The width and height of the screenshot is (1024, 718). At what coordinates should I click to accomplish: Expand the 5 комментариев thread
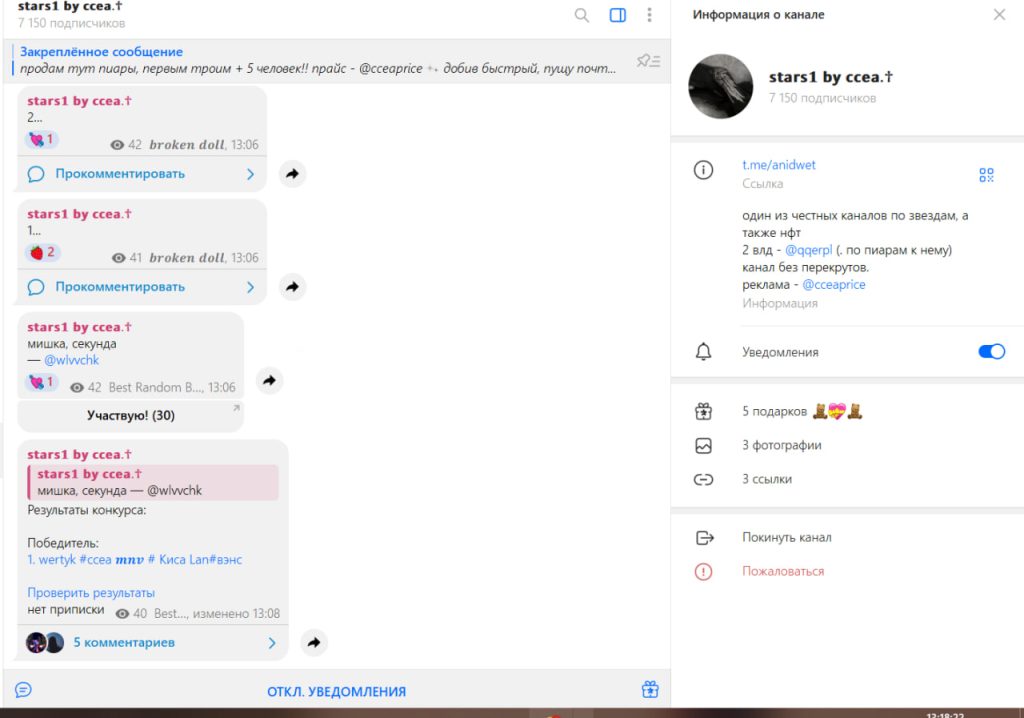pyautogui.click(x=150, y=643)
